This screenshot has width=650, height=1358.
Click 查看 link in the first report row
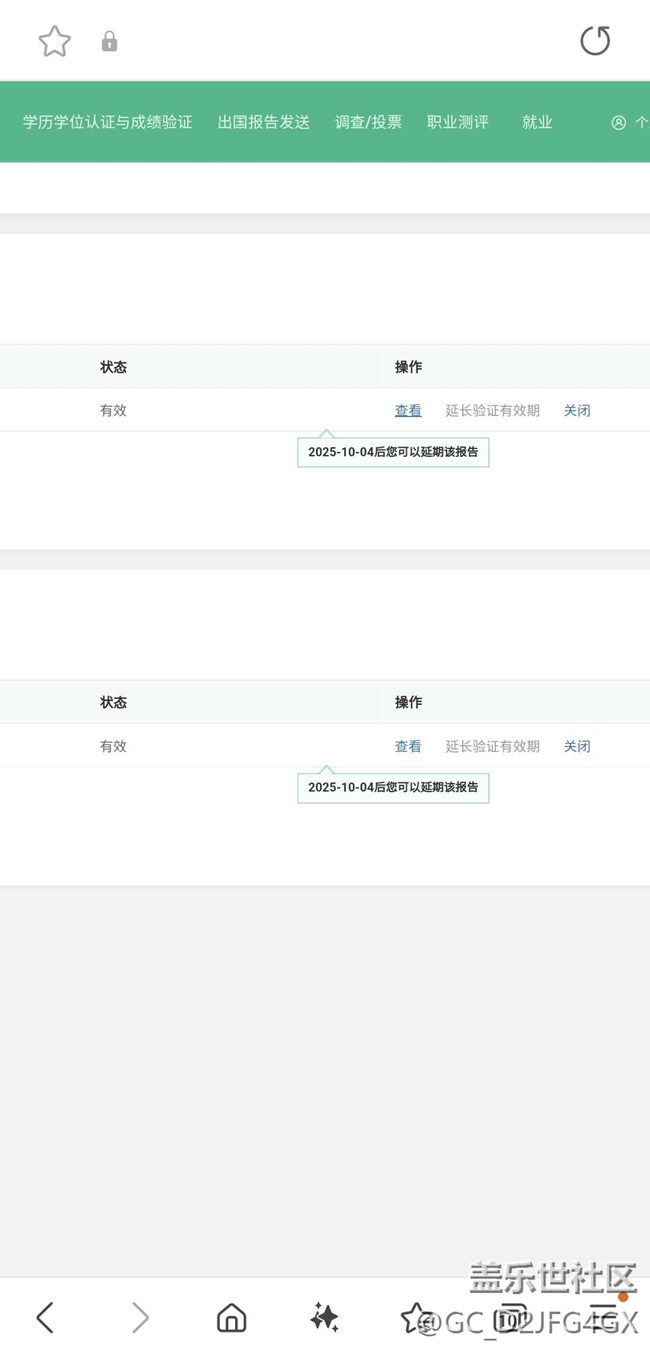[408, 410]
